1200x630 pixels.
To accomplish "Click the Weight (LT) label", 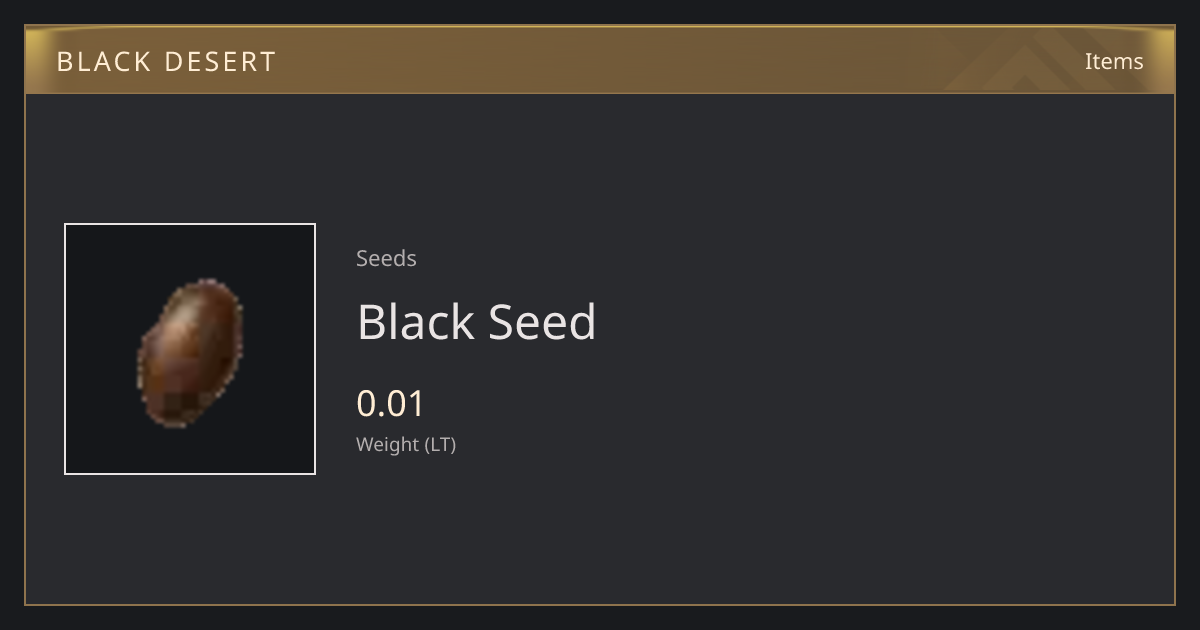I will pos(406,444).
